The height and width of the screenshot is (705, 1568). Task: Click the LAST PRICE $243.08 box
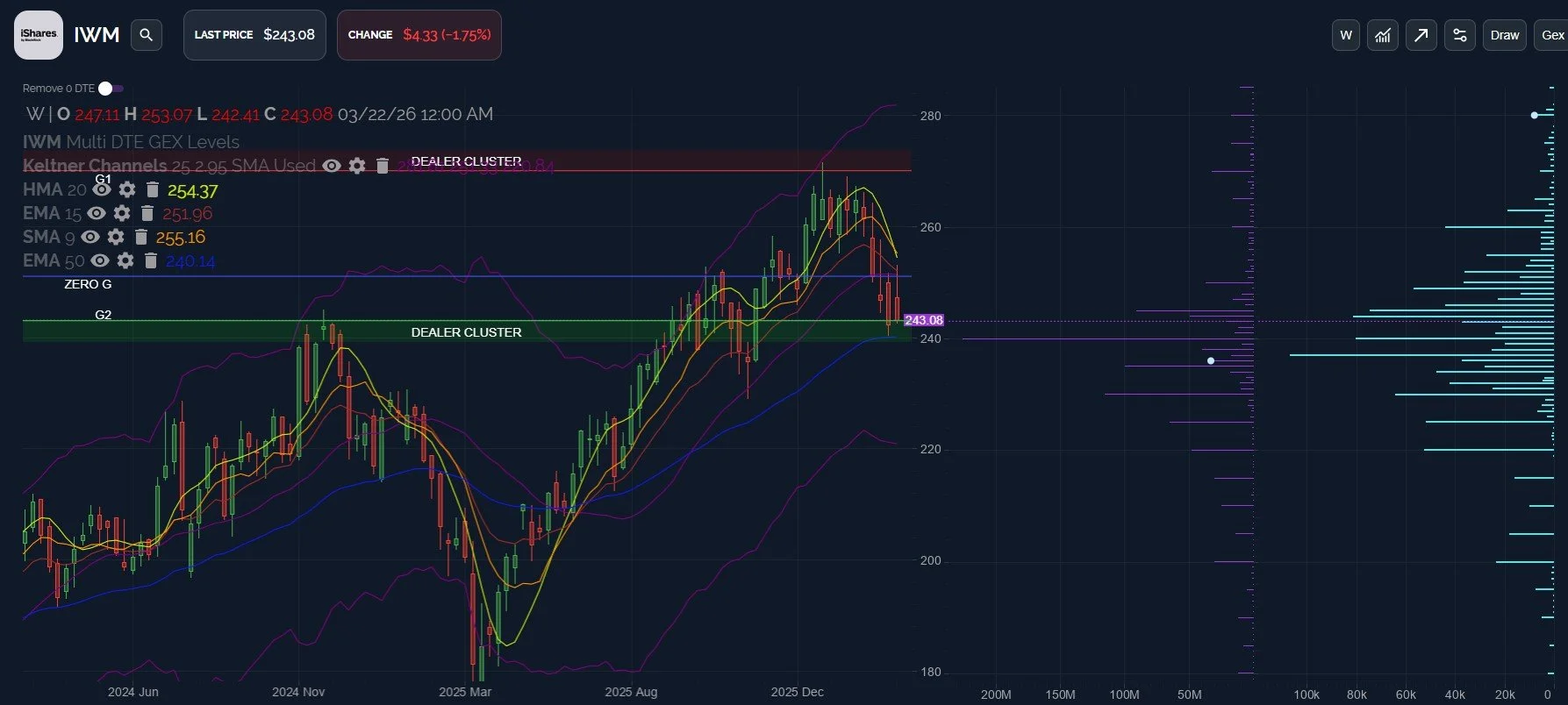[254, 35]
